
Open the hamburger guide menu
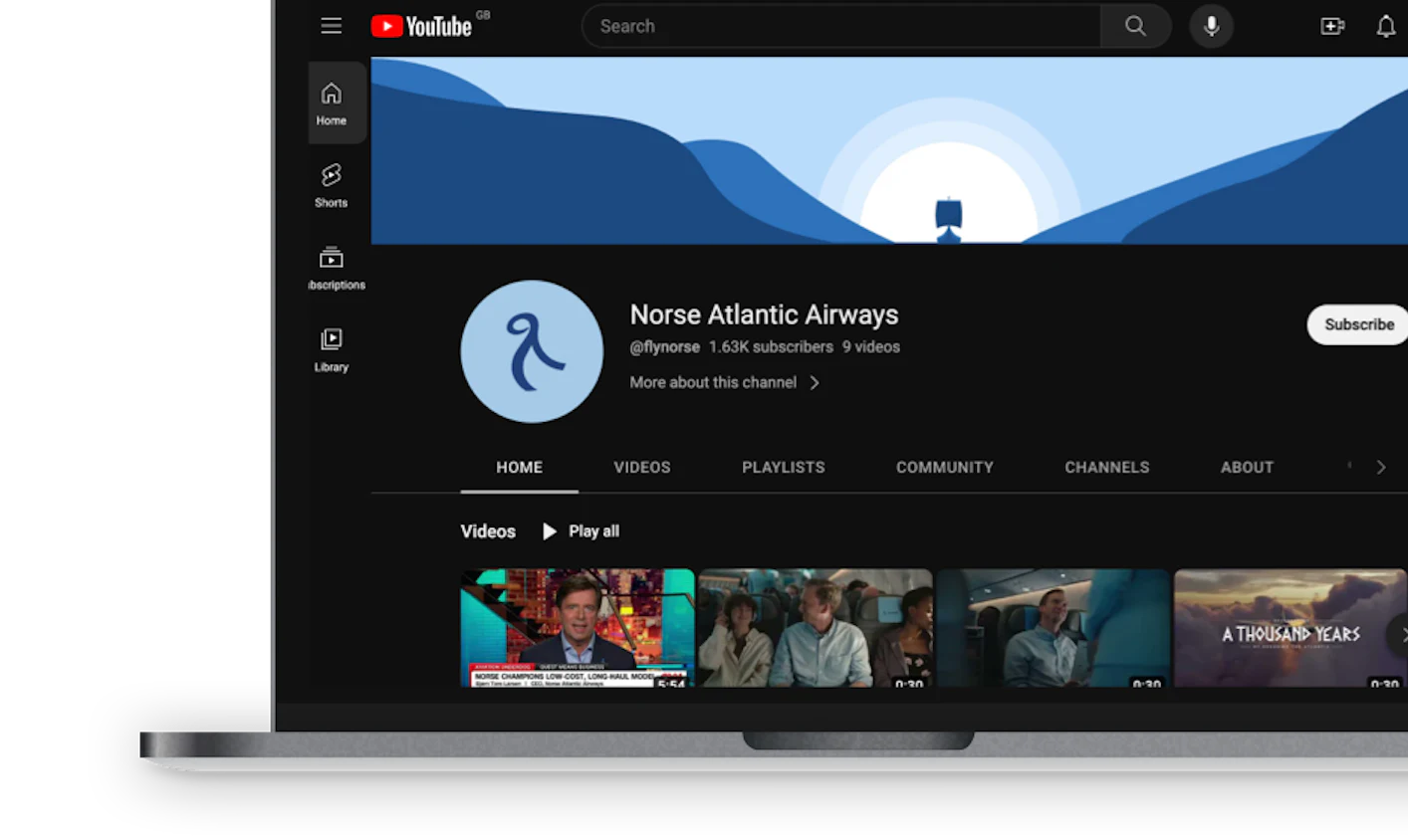331,26
